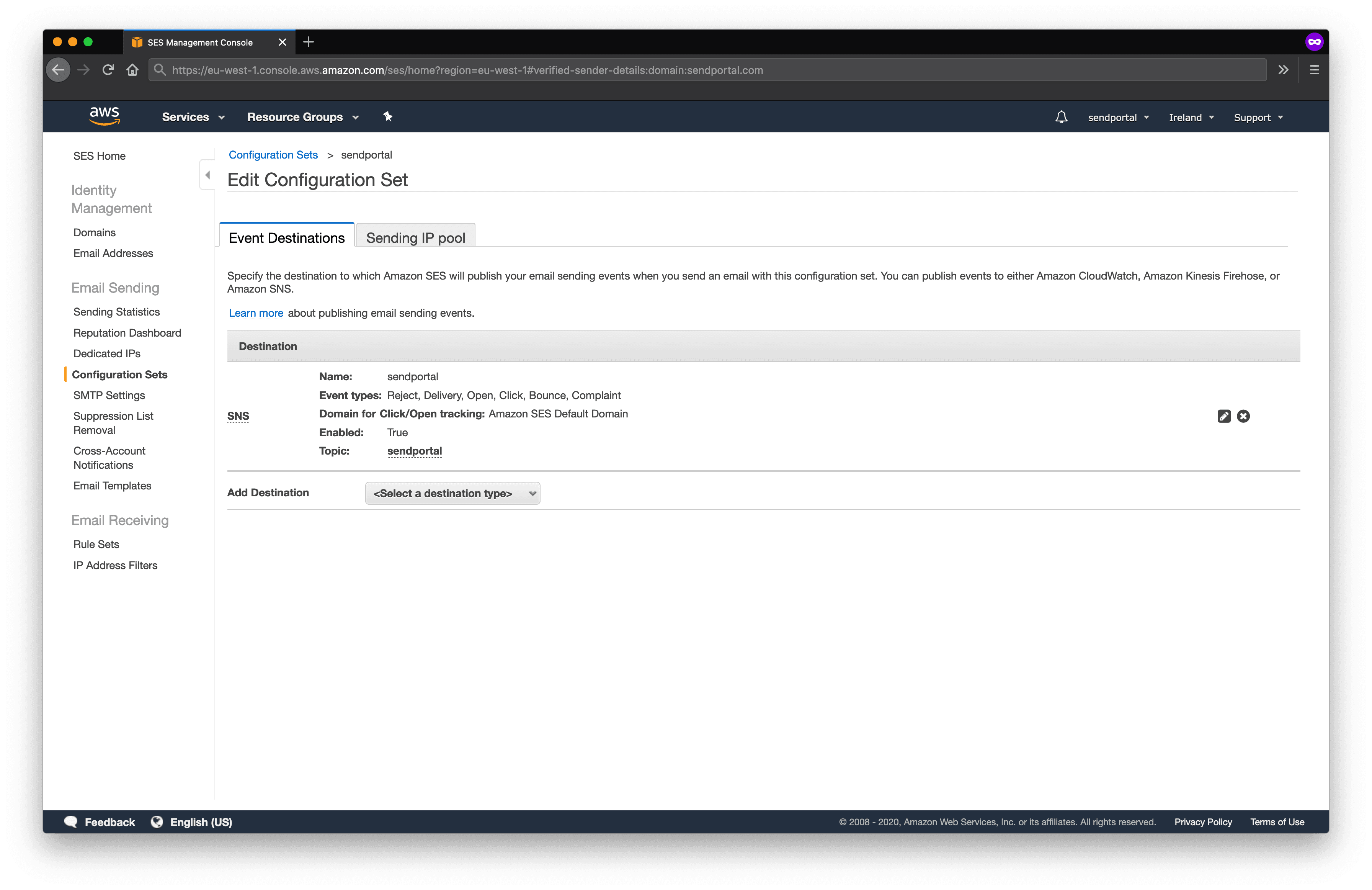Screen dimensions: 1372x890
Task: Click the browser forward arrow
Action: tap(83, 70)
